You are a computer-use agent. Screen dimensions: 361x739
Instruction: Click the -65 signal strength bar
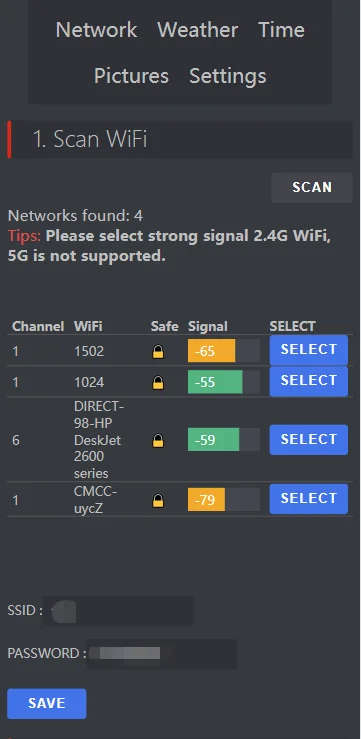224,351
